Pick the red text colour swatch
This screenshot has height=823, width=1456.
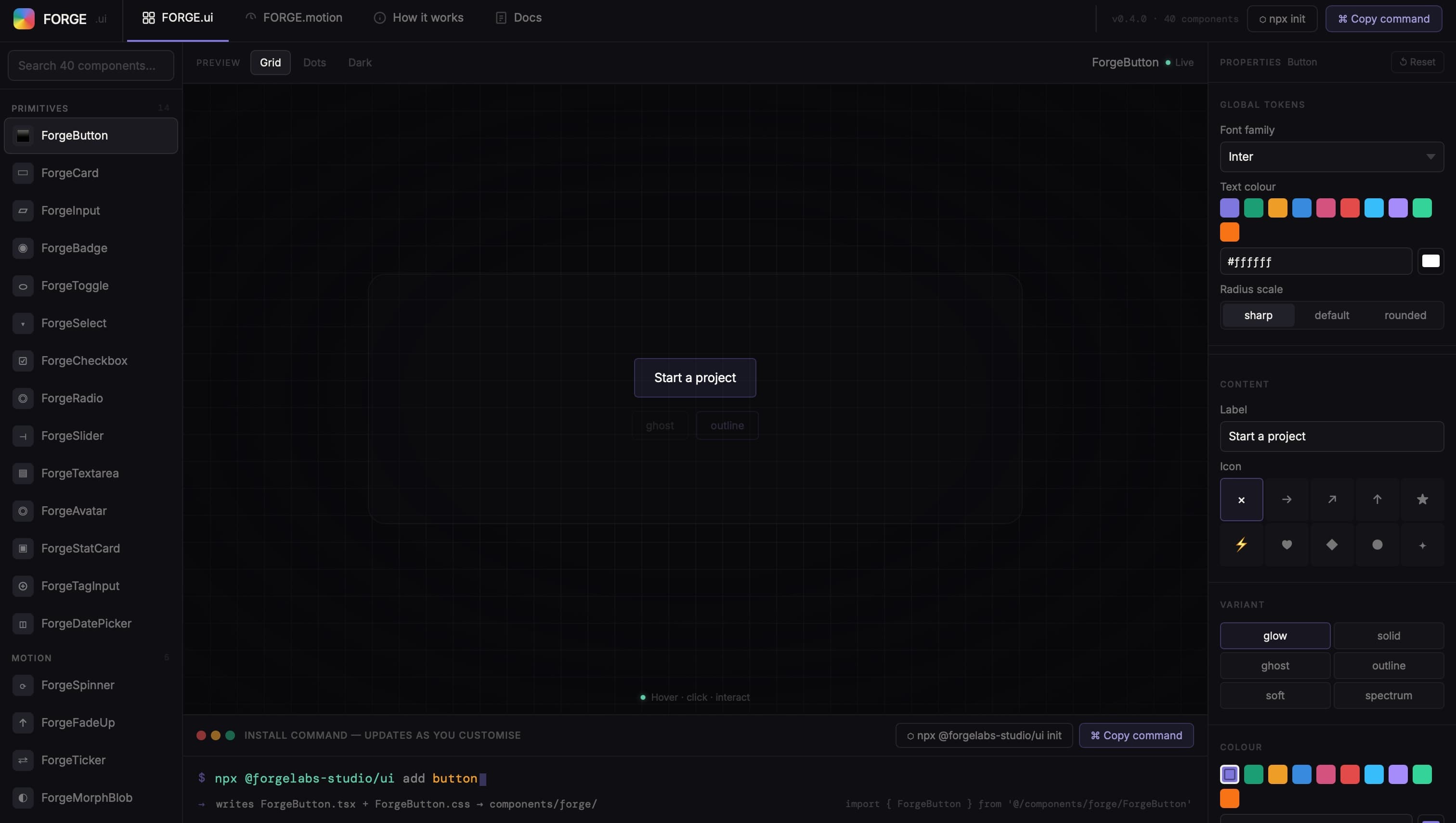pos(1350,208)
